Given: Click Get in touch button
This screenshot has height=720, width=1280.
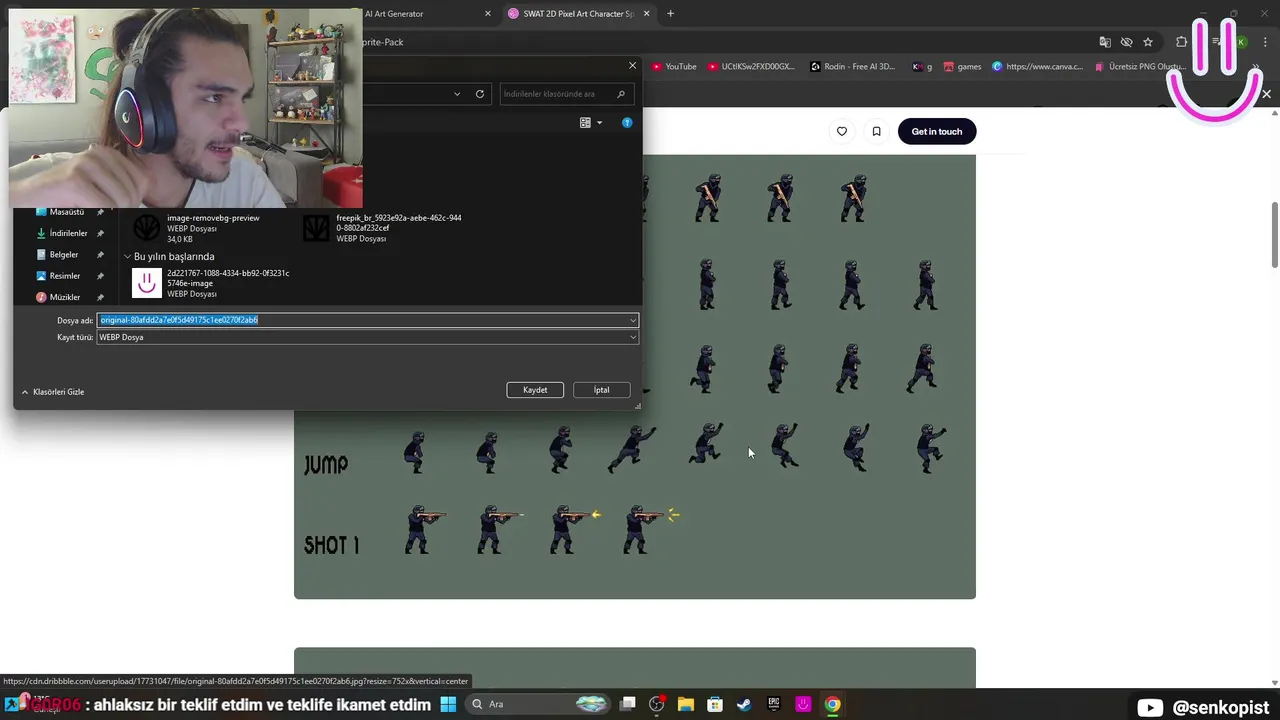Looking at the screenshot, I should tap(937, 131).
